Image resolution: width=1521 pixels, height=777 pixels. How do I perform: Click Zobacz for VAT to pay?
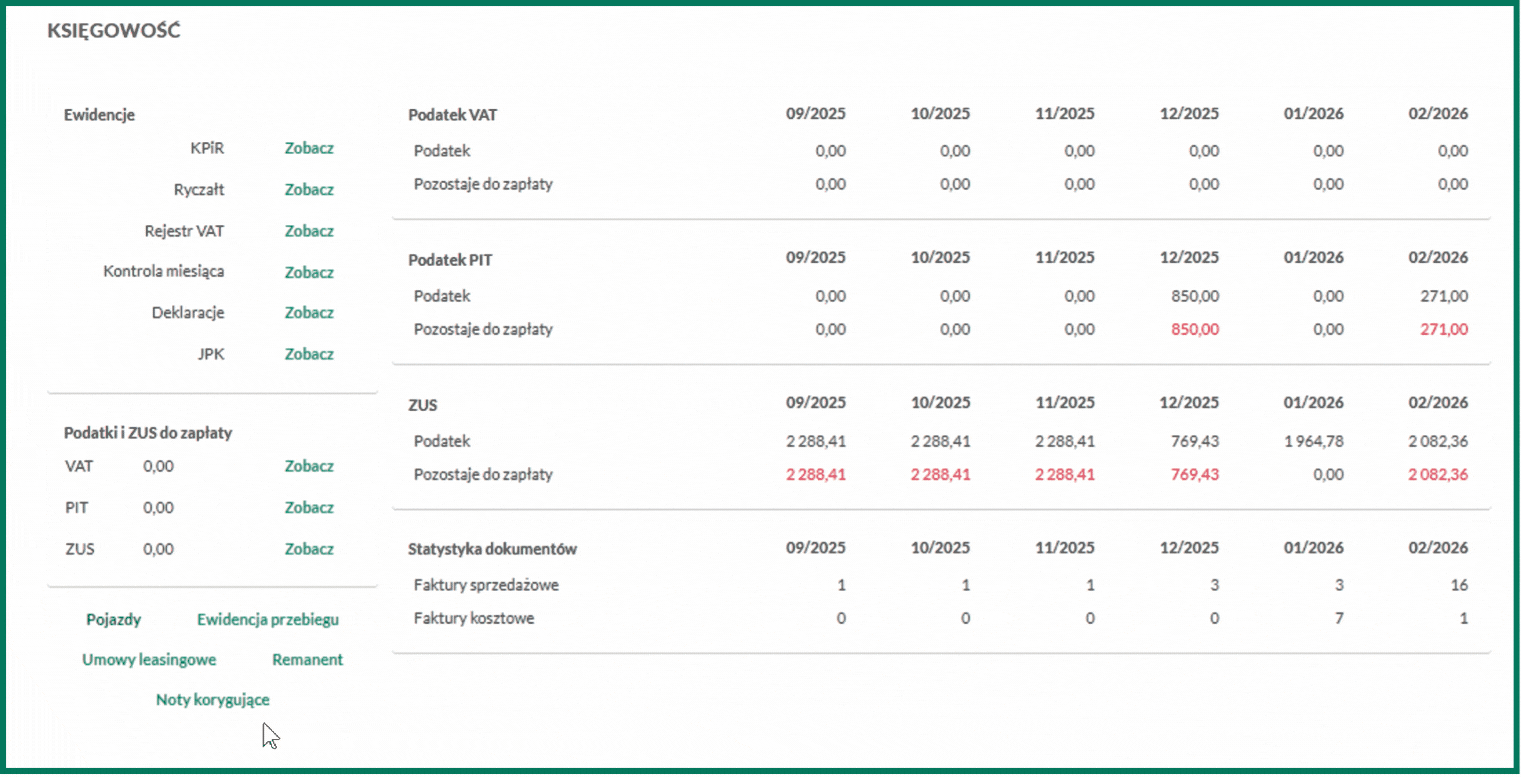[x=309, y=466]
